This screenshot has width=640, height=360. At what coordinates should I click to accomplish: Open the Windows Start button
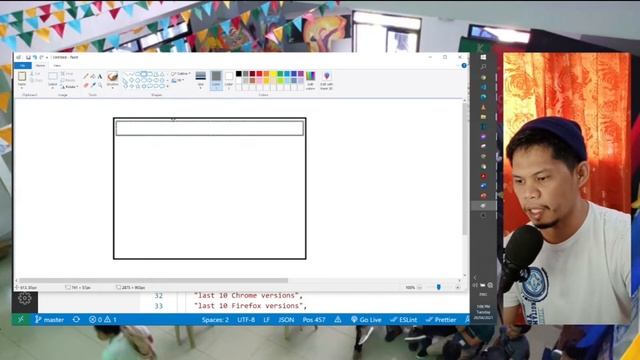pyautogui.click(x=483, y=58)
